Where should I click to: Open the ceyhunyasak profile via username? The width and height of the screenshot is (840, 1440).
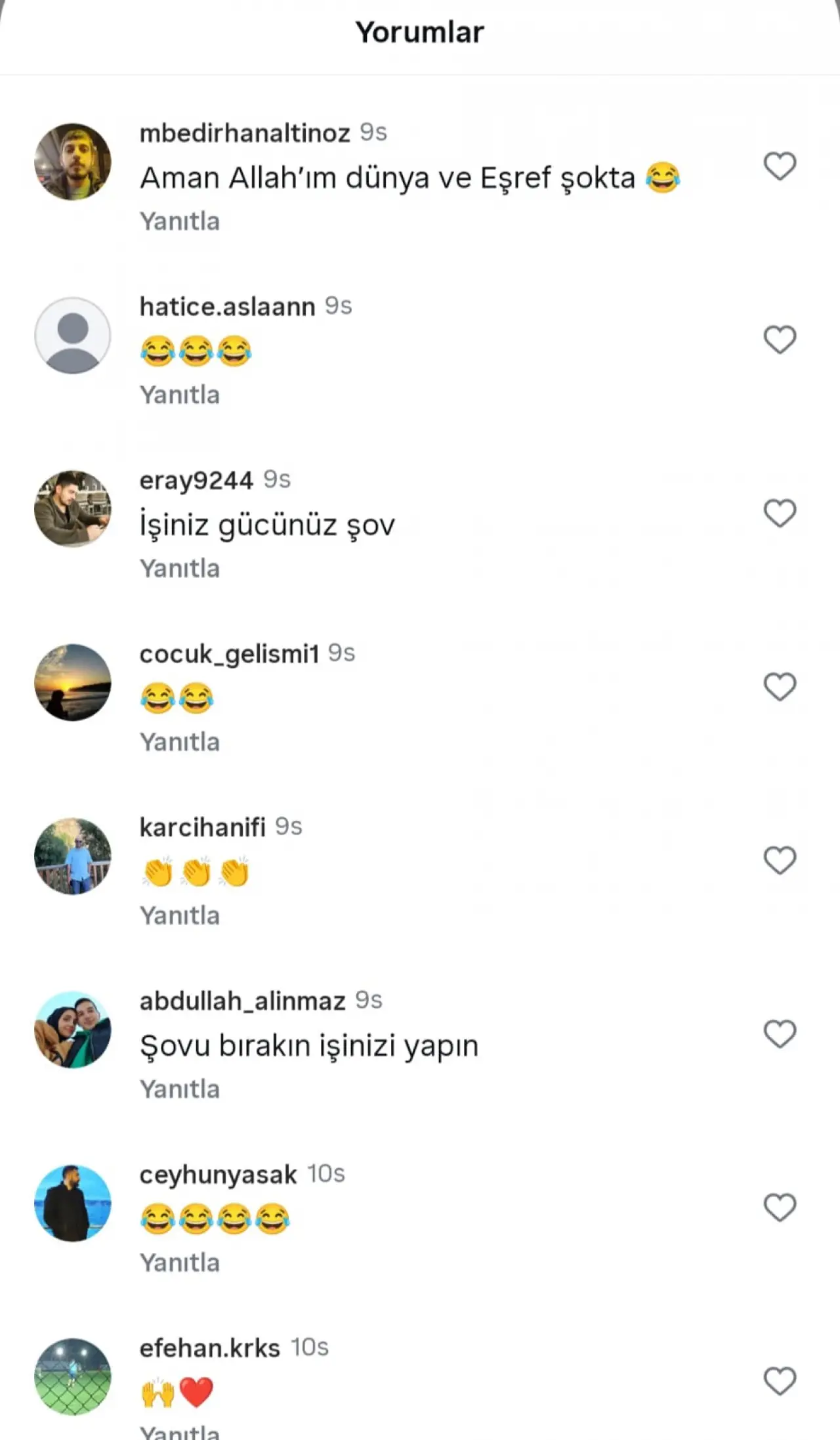(218, 1175)
